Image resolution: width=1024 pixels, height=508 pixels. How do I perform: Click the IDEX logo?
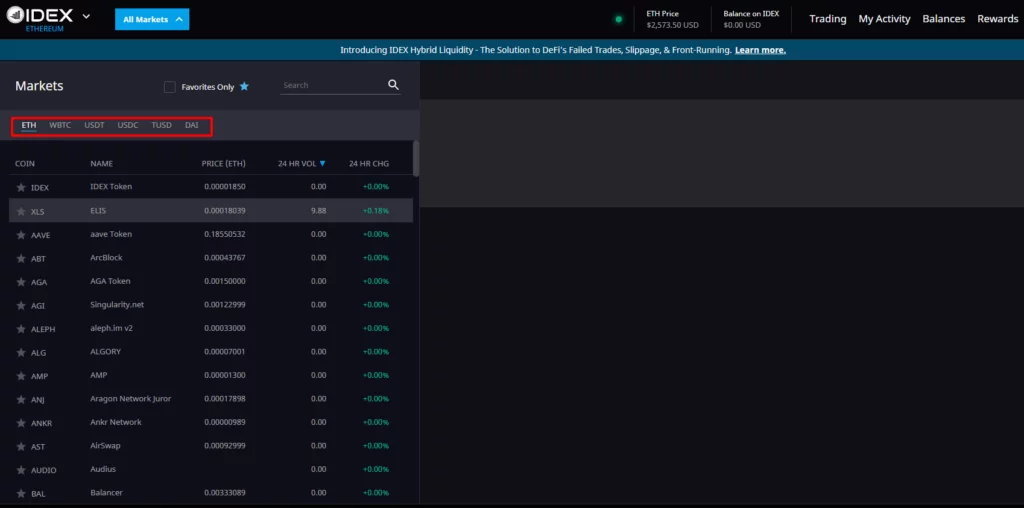click(x=39, y=19)
